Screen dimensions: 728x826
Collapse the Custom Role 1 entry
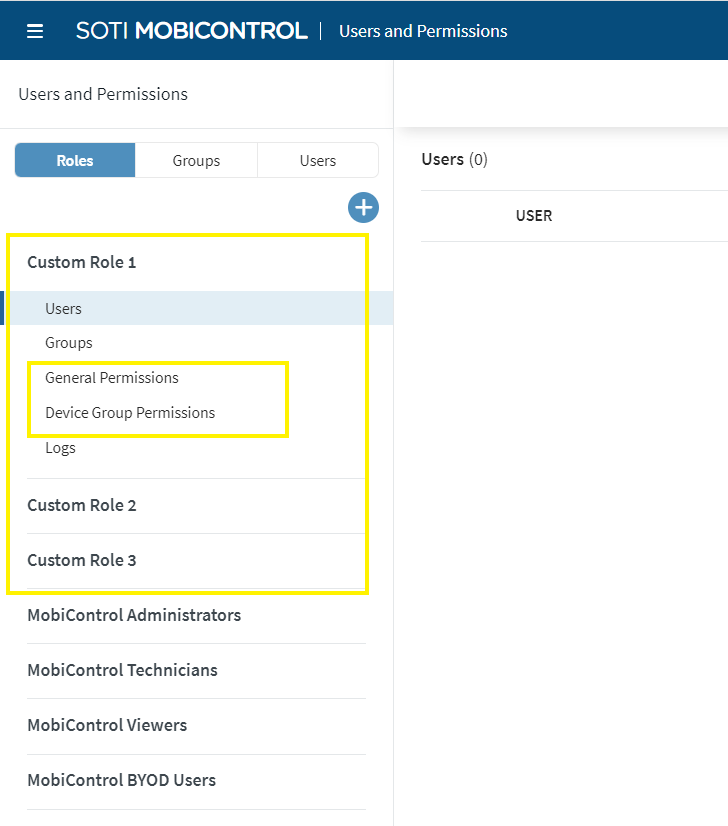(x=81, y=262)
